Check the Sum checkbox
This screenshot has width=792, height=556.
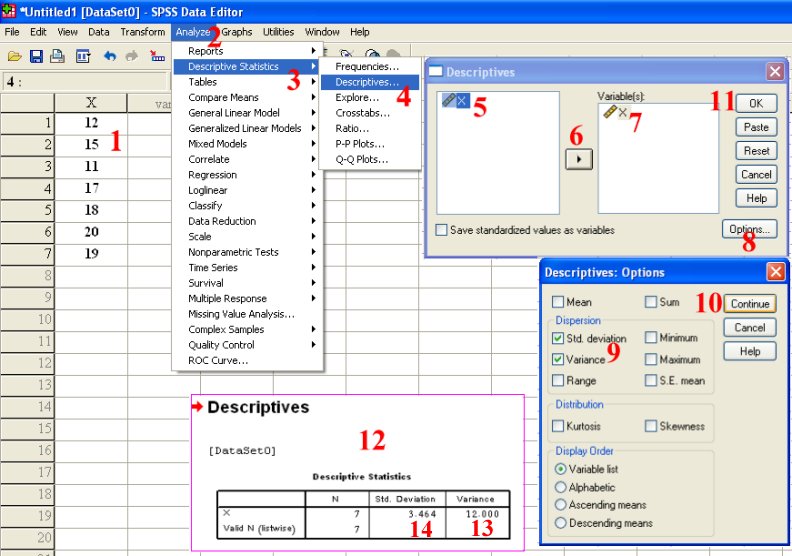coord(651,302)
